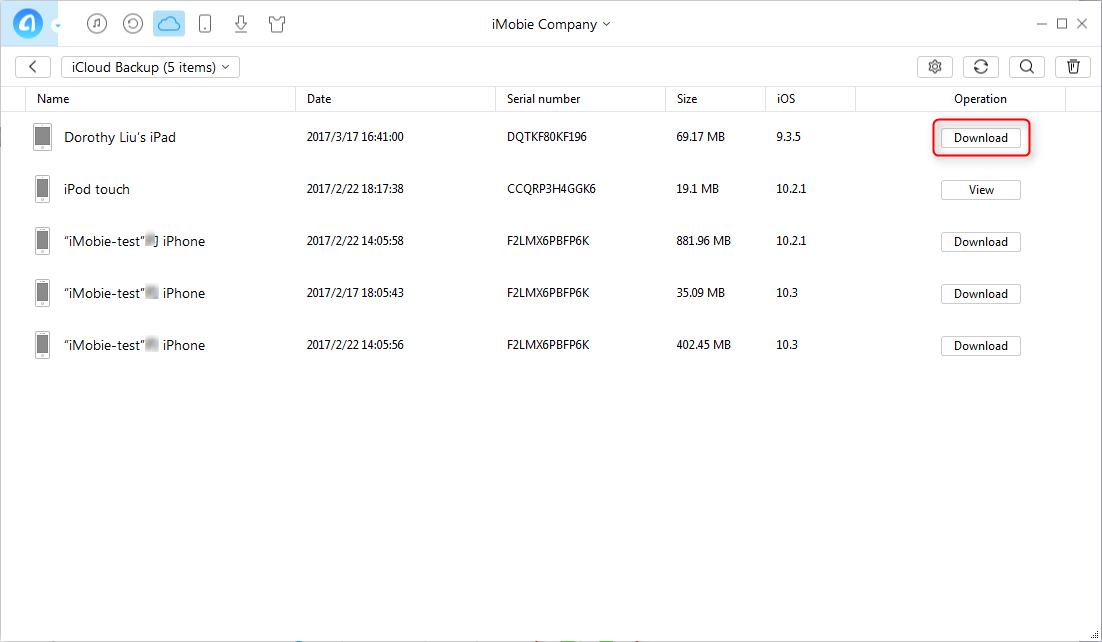Download the 35.09 MB iPhone backup

click(980, 294)
